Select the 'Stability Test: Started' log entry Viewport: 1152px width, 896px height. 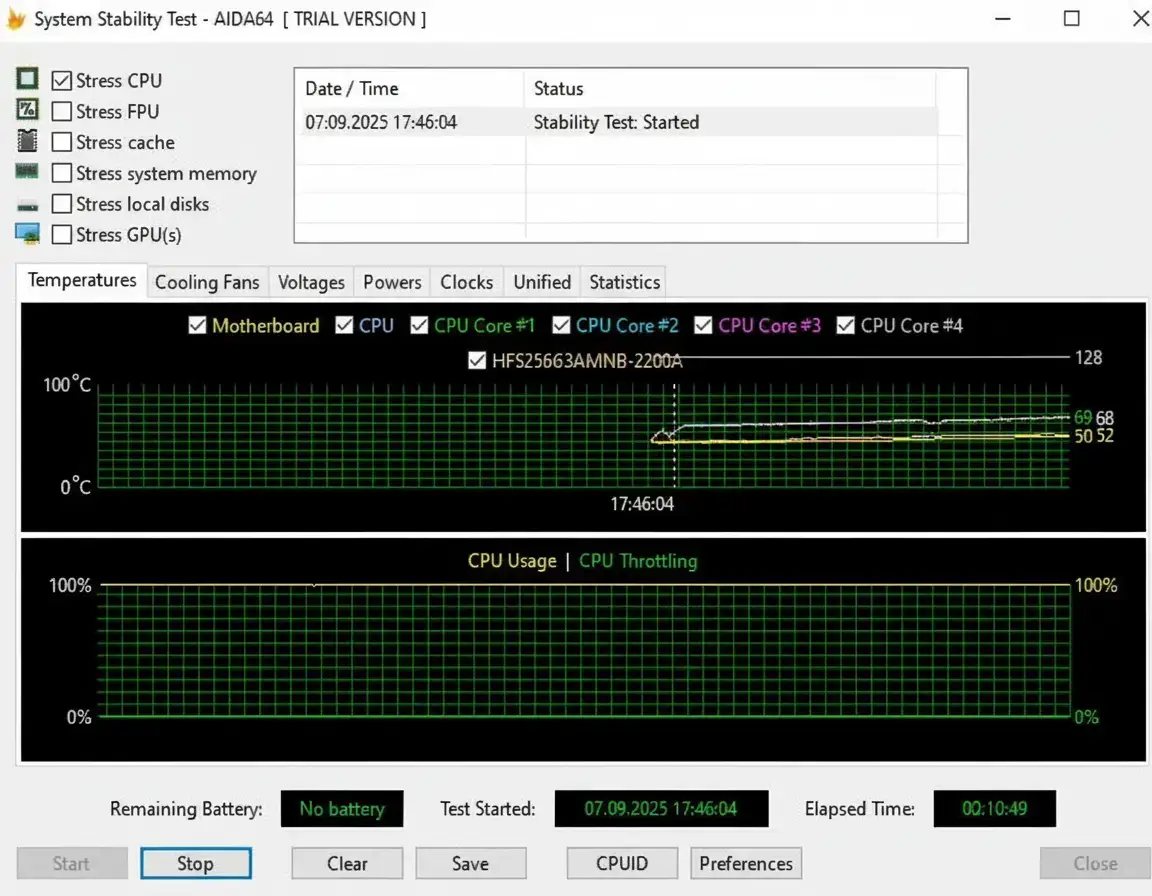(616, 123)
